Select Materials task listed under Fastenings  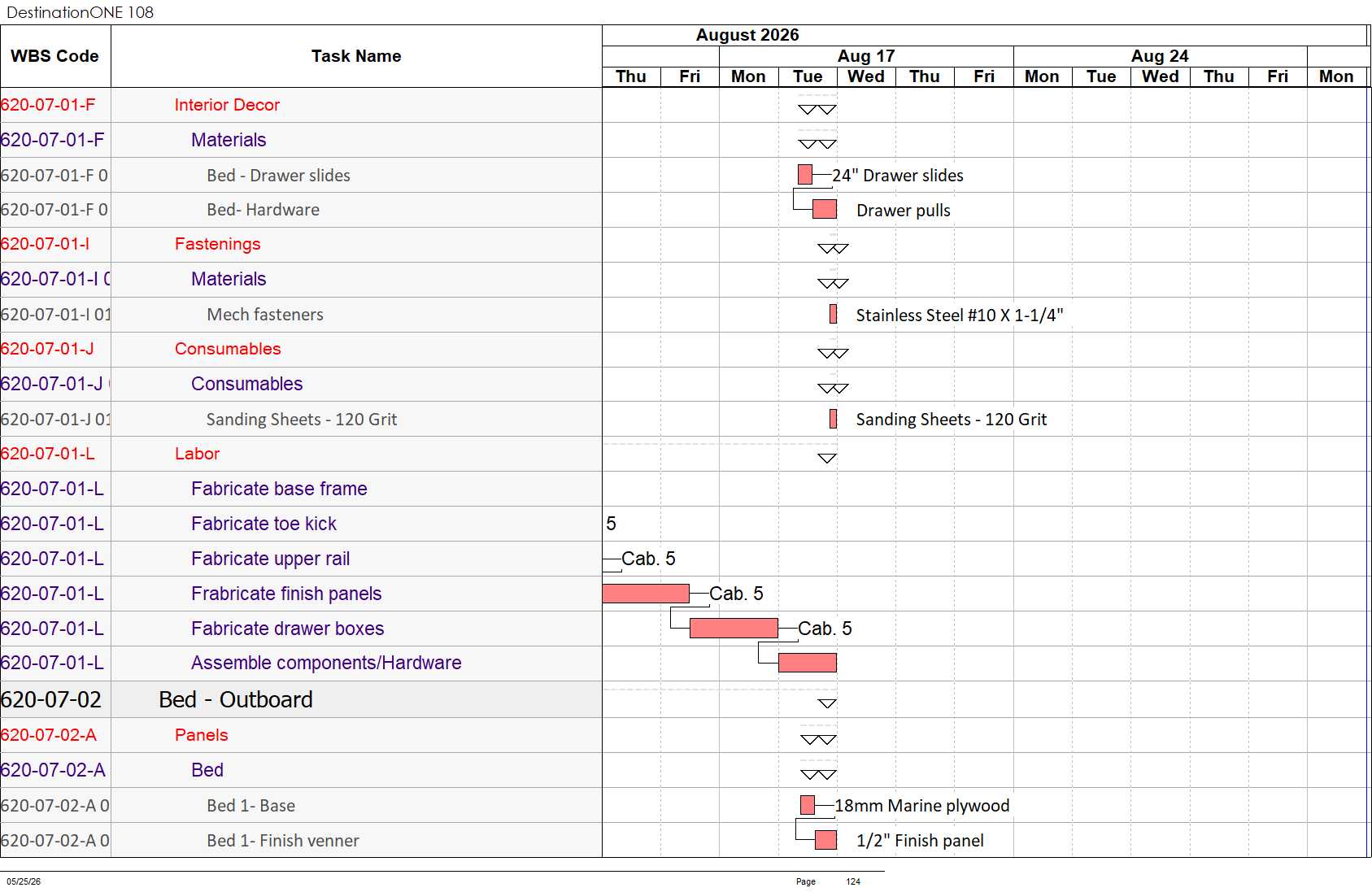tap(229, 279)
